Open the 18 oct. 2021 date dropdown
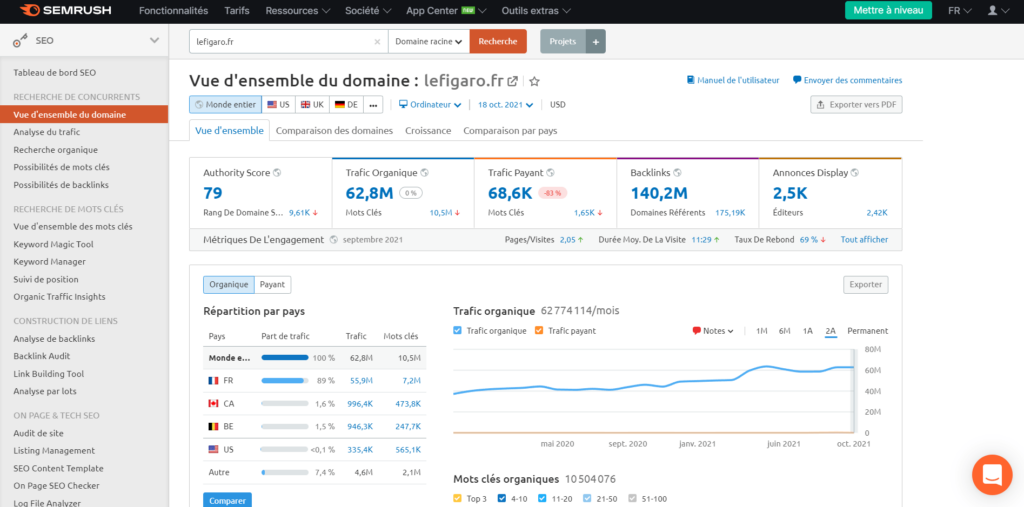 click(x=505, y=105)
